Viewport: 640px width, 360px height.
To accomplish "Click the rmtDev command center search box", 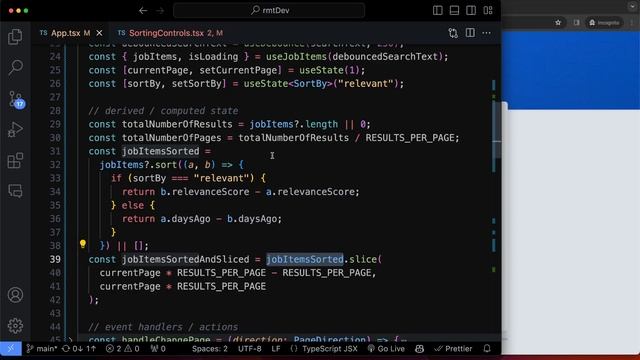I will pos(269,11).
